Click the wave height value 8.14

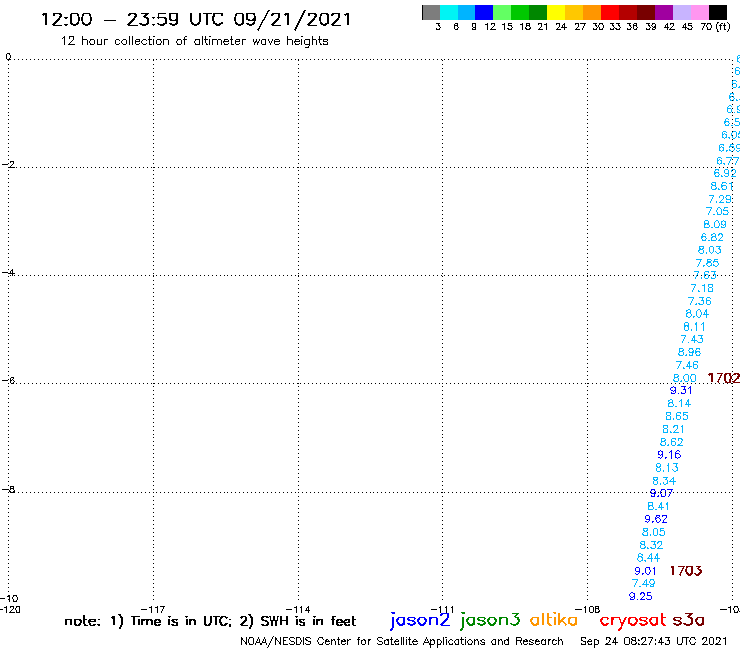tap(679, 404)
